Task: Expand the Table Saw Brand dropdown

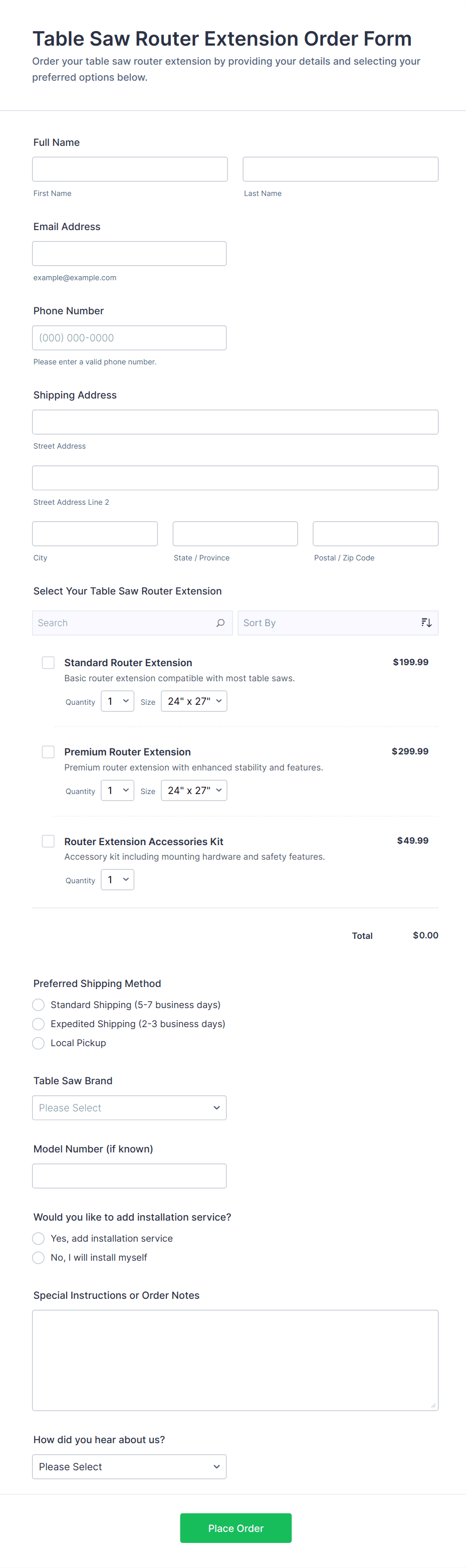Action: pyautogui.click(x=129, y=1108)
